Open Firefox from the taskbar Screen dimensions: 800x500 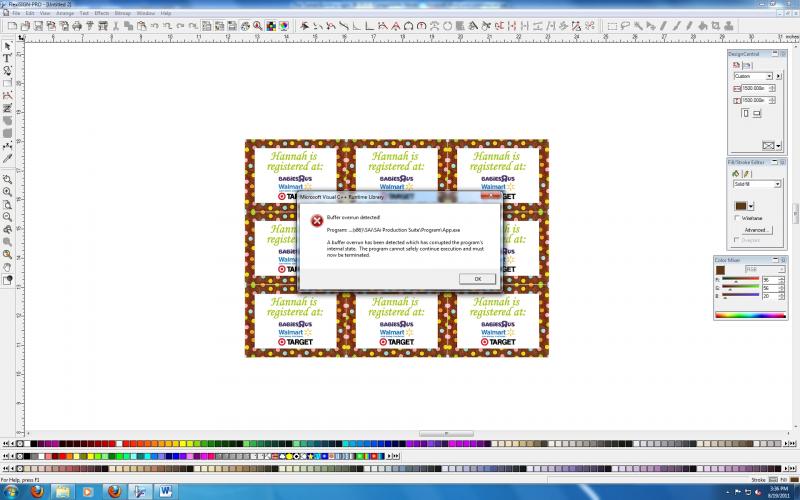point(37,491)
